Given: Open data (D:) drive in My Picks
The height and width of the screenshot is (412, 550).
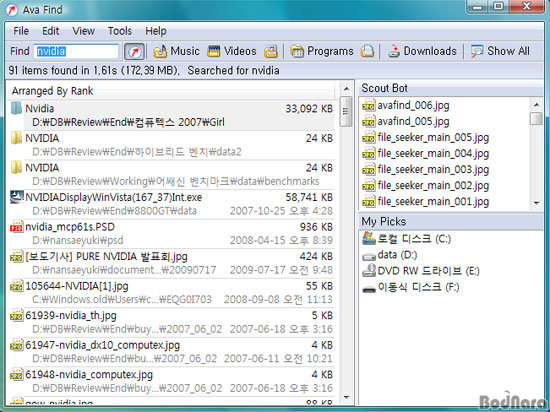Looking at the screenshot, I should pyautogui.click(x=389, y=255).
